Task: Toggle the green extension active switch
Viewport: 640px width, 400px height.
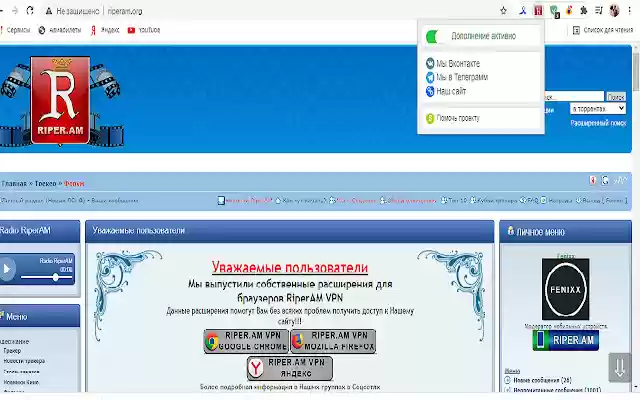Action: (x=433, y=37)
